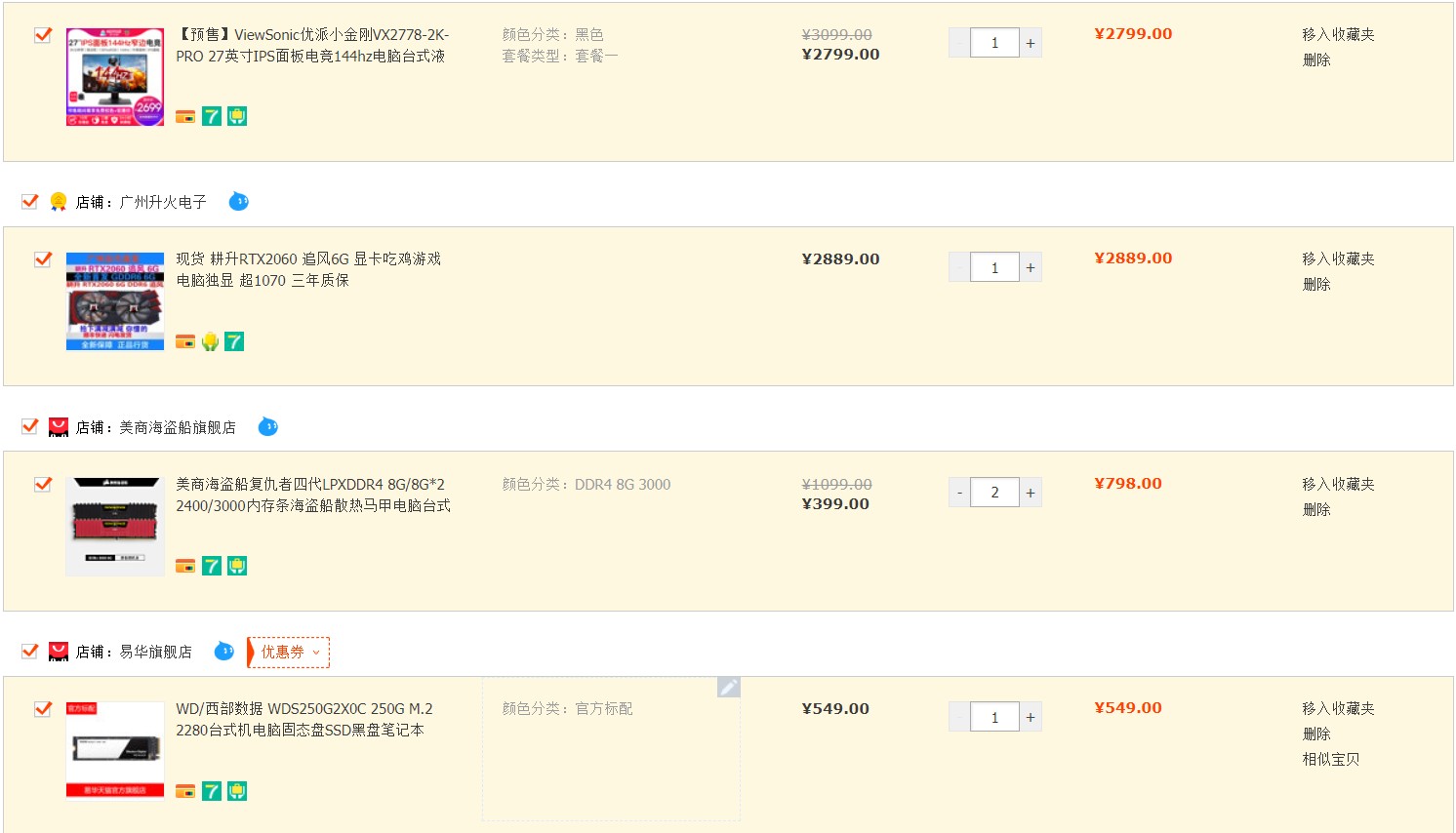Chat with 易华旗舰店 via Wangwang icon
The height and width of the screenshot is (833, 1456).
tap(224, 651)
